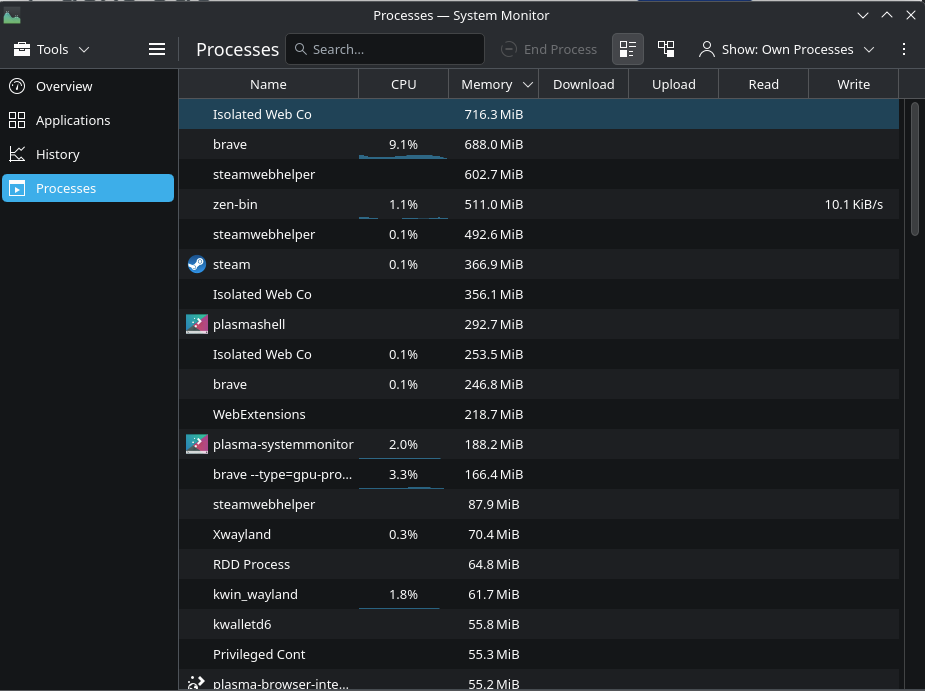Switch to the History page
Screen dimensions: 925x691
(x=88, y=155)
